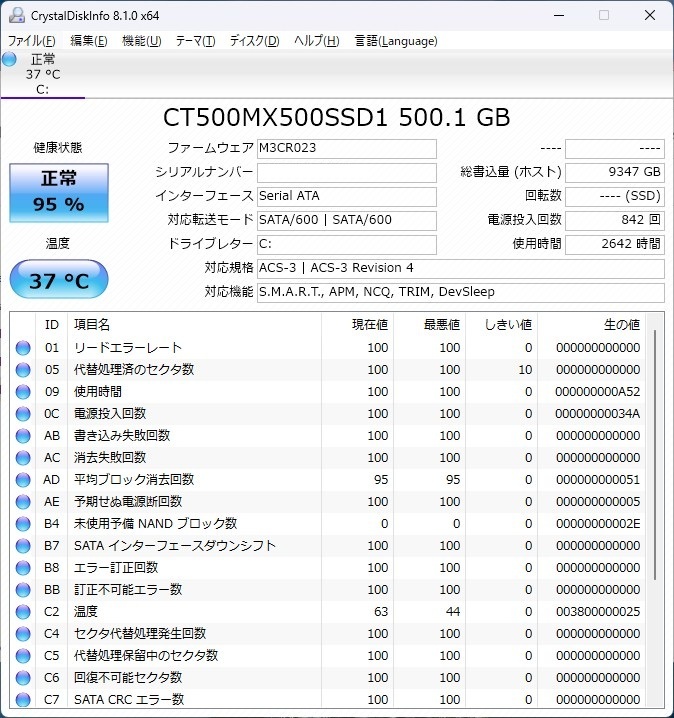Click the empty シリアルナンバー field
This screenshot has width=674, height=718.
(347, 173)
